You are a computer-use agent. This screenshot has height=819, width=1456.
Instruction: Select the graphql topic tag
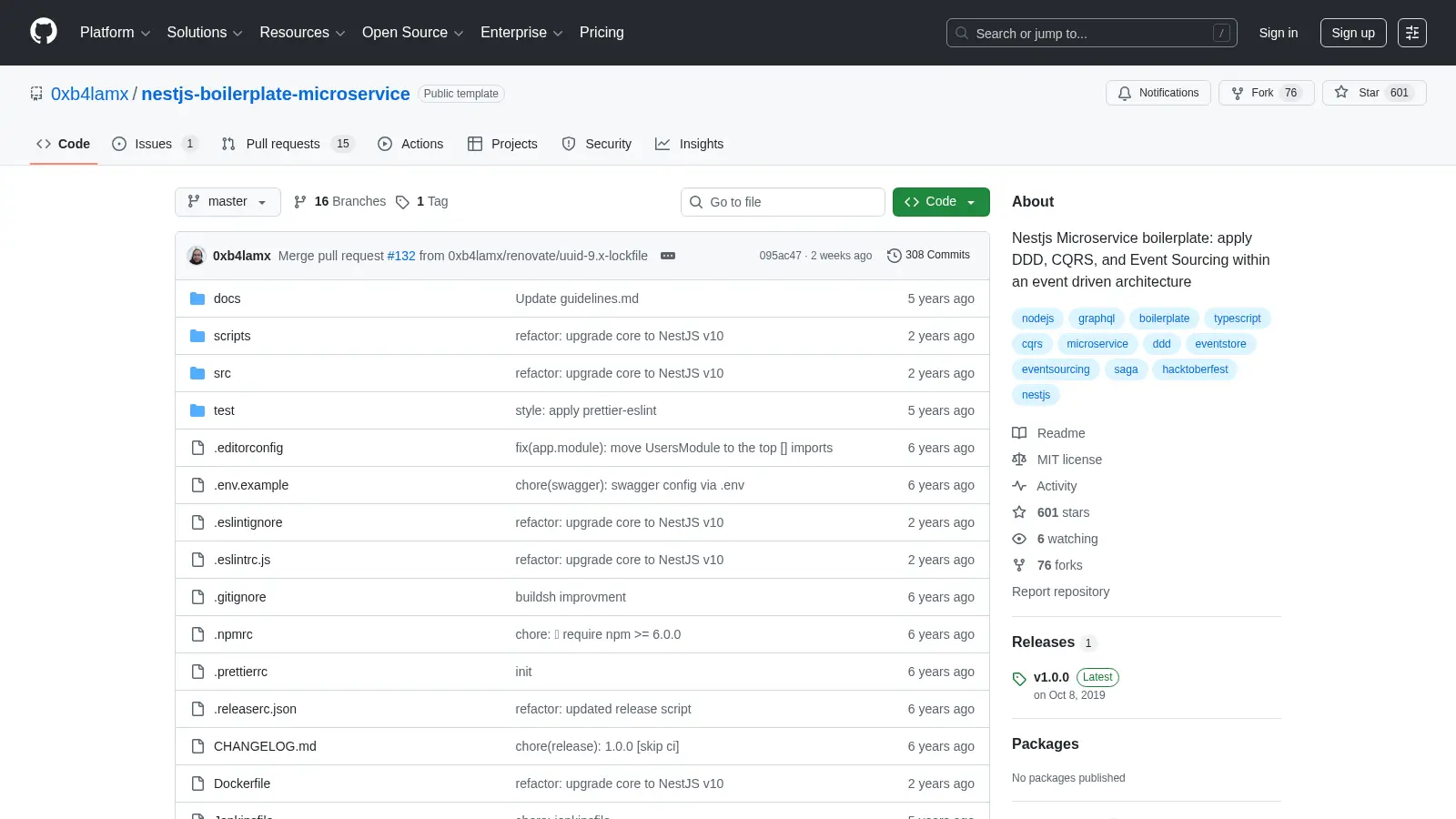click(x=1097, y=318)
